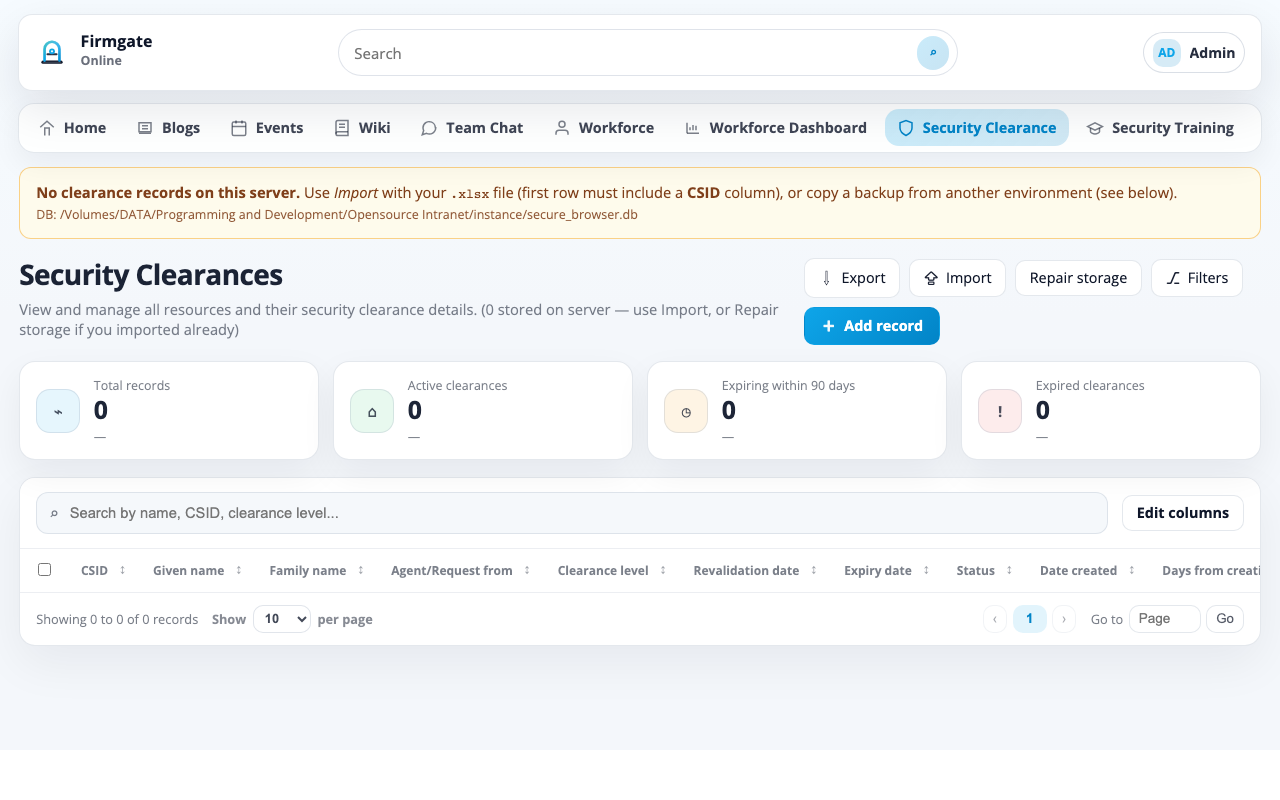1280x800 pixels.
Task: Sort by Given name column arrows
Action: 238,570
